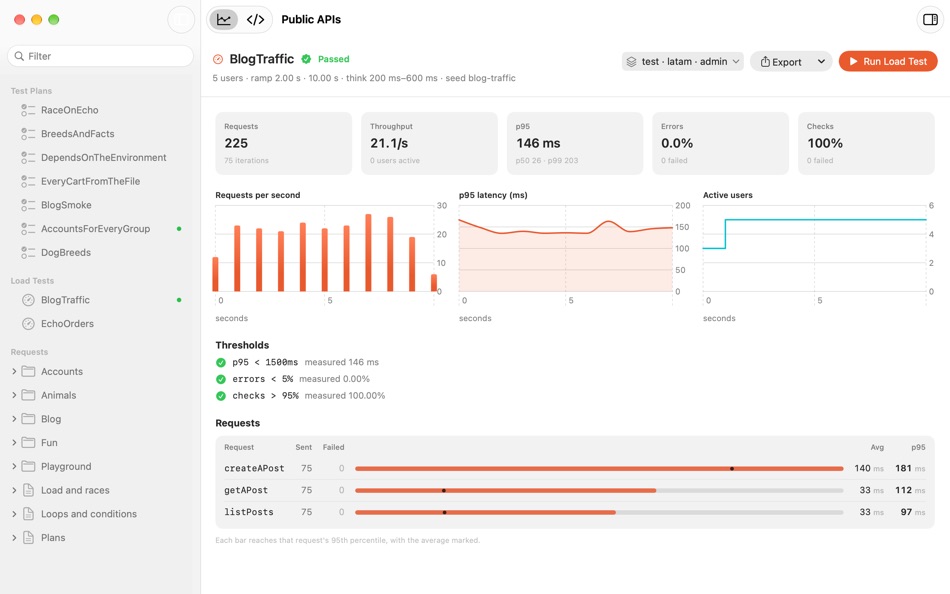Click the Run Load Test button

pos(888,61)
